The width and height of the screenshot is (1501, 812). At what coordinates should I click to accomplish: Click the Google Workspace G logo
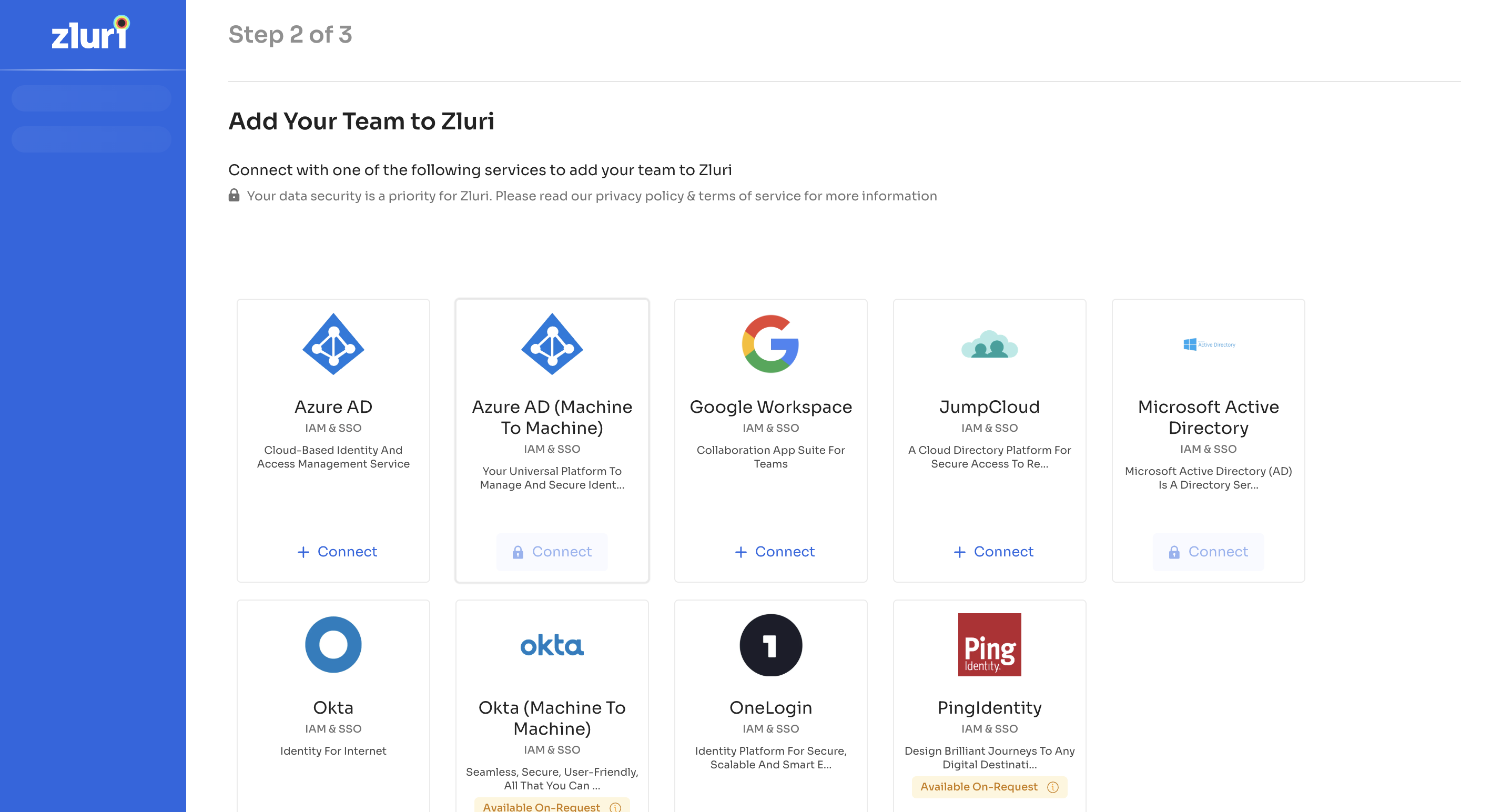coord(770,343)
